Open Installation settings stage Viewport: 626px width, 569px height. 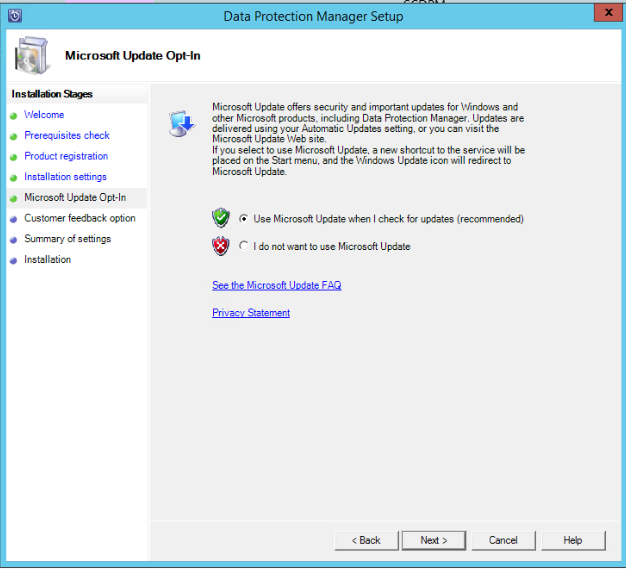(x=65, y=177)
